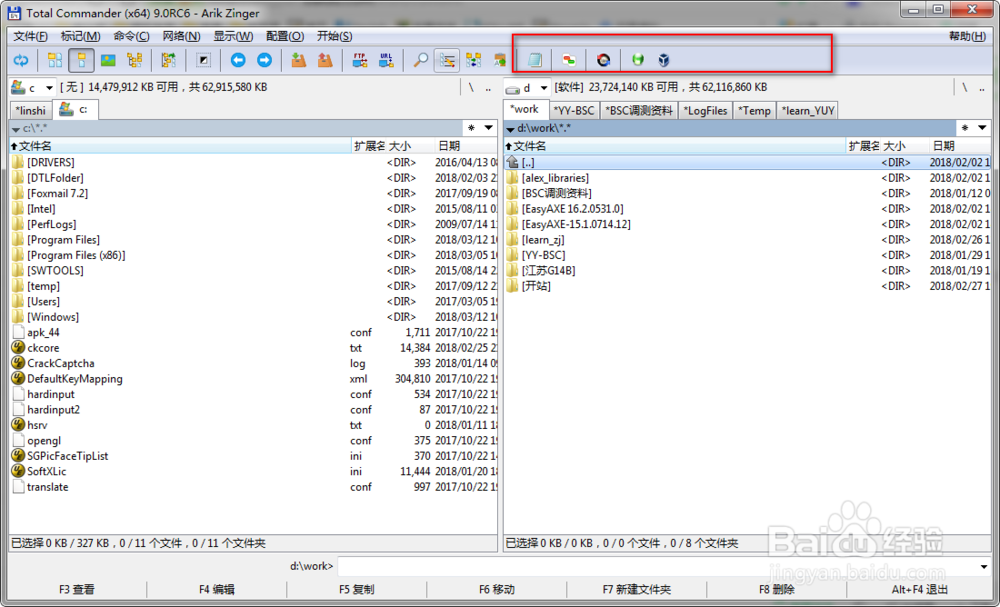
Task: Click F4 编辑 button
Action: tap(217, 590)
